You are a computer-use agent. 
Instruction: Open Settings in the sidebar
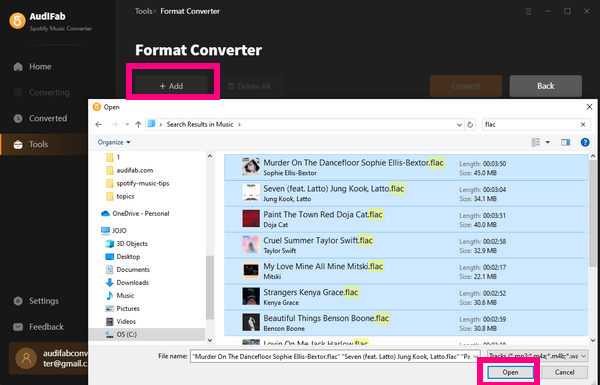click(x=36, y=301)
